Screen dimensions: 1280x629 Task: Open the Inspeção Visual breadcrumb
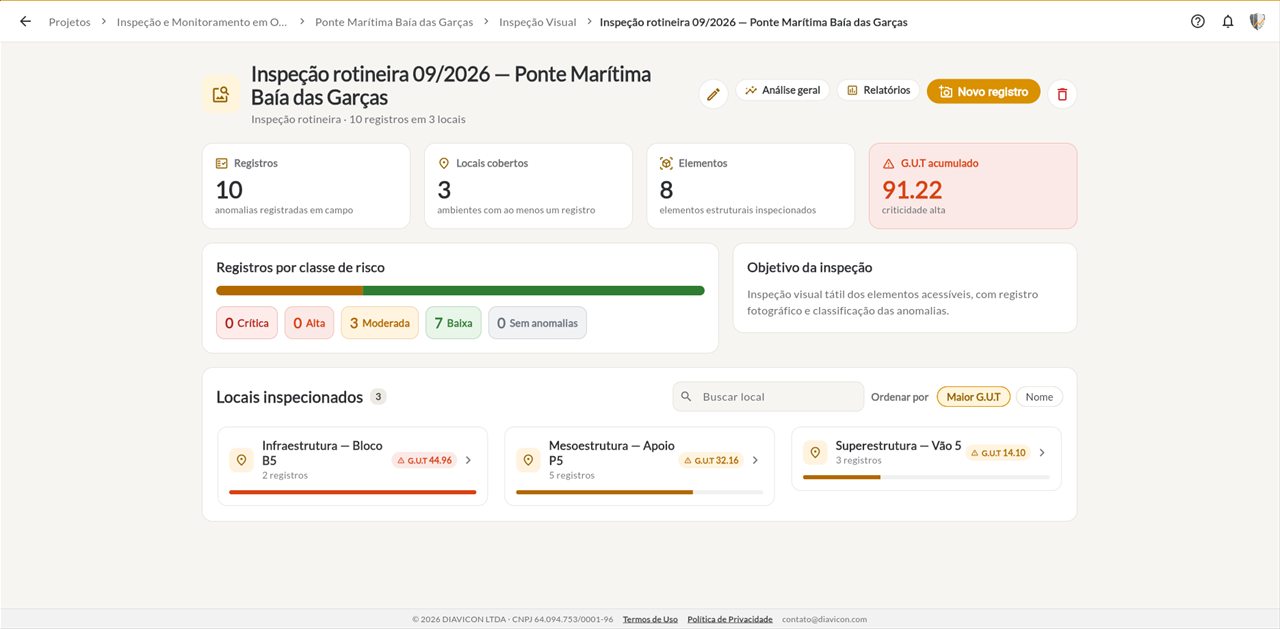pos(538,22)
